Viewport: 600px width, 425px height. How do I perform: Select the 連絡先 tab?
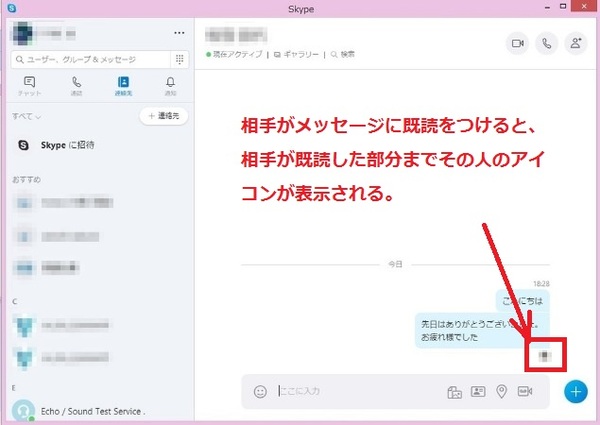[123, 86]
